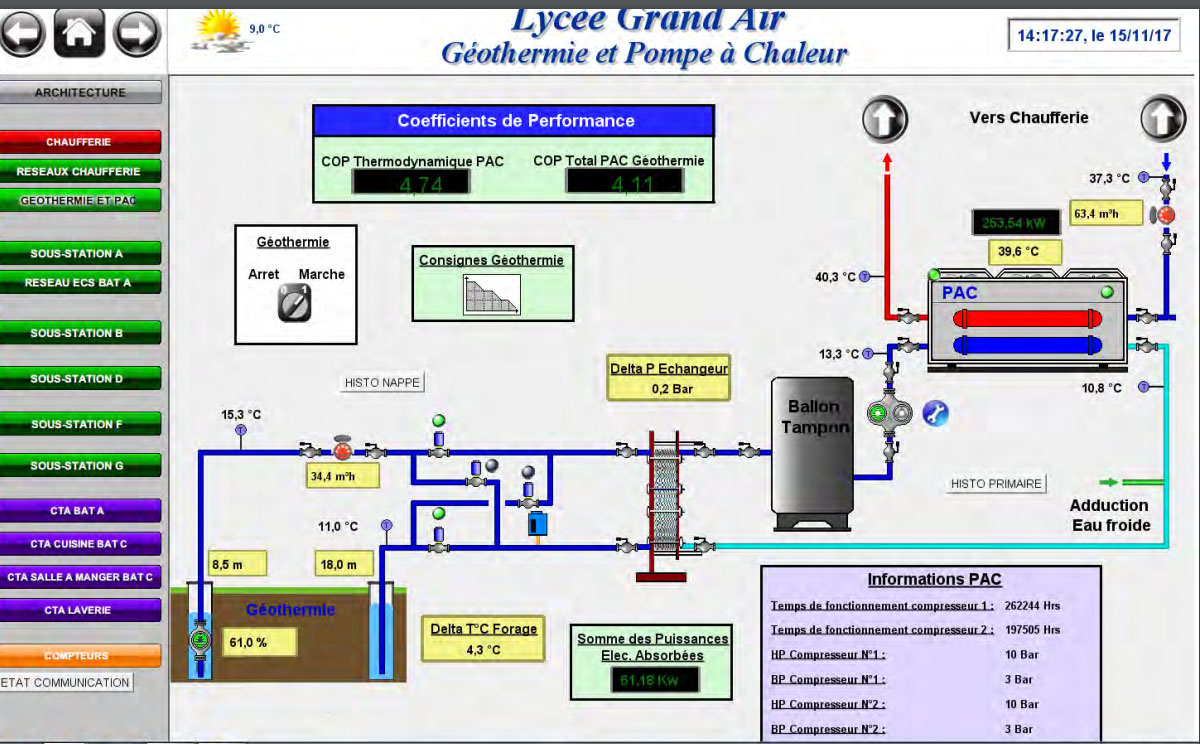Click the blue wrench maintenance icon
The image size is (1200, 744).
[x=935, y=413]
